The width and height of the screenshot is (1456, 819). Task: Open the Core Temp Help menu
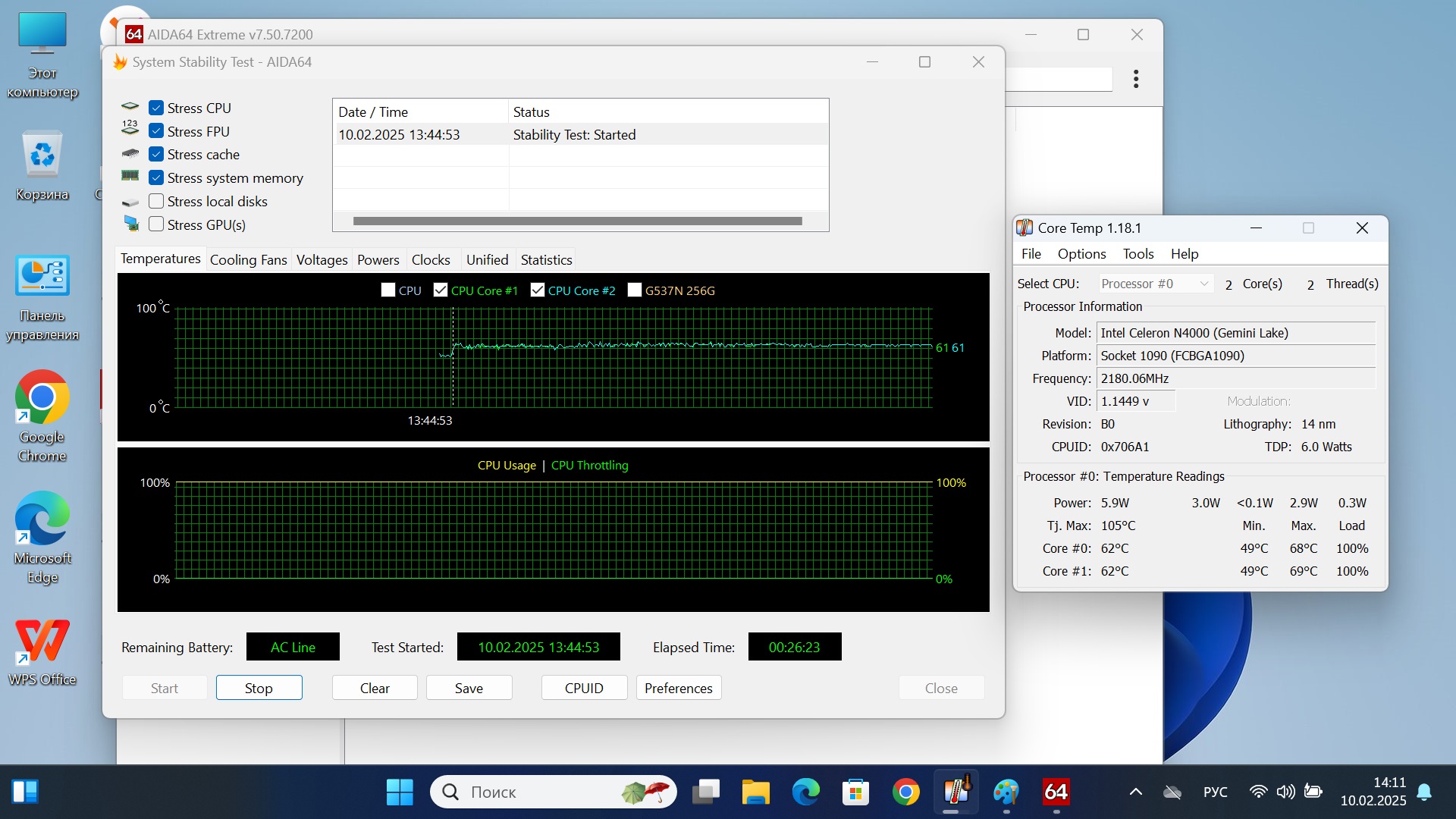pyautogui.click(x=1185, y=253)
